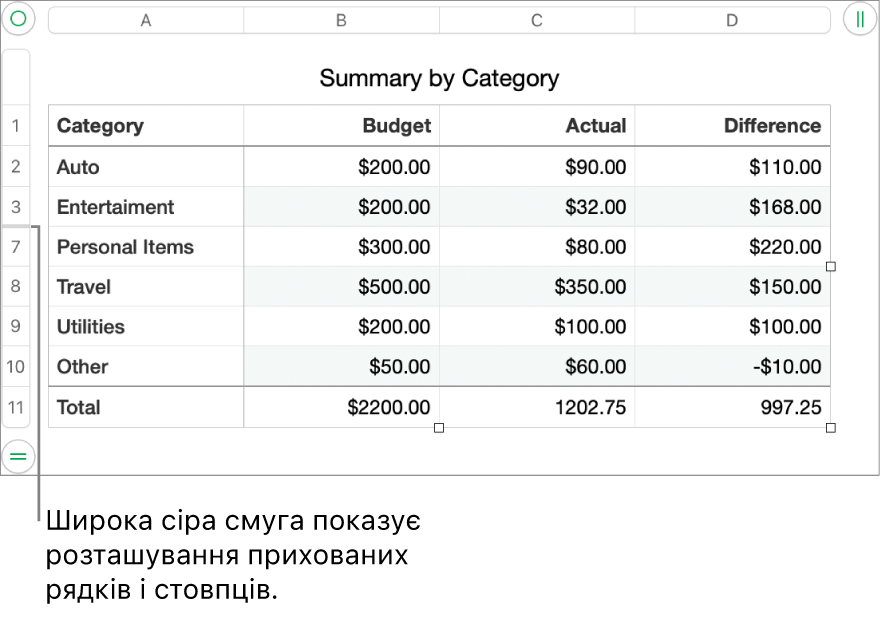Select row 7 header
The image size is (880, 617).
[x=16, y=247]
